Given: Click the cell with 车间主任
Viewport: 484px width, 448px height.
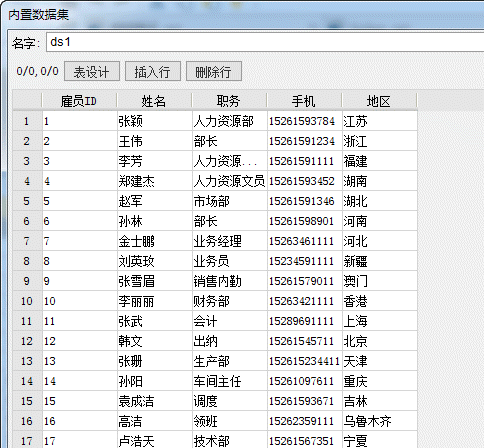Looking at the screenshot, I should click(x=230, y=381).
